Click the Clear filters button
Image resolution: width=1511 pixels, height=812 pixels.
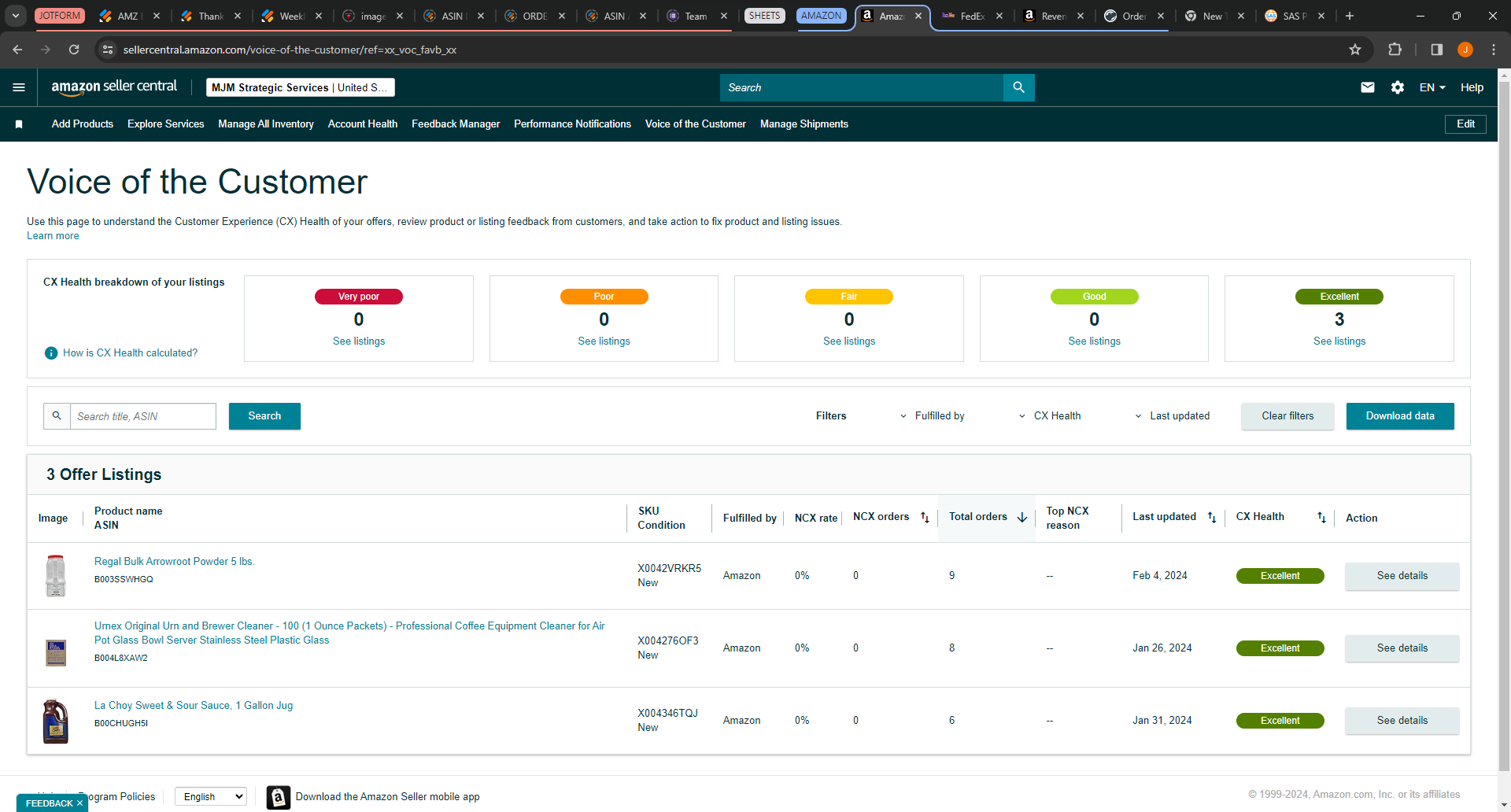click(x=1287, y=416)
